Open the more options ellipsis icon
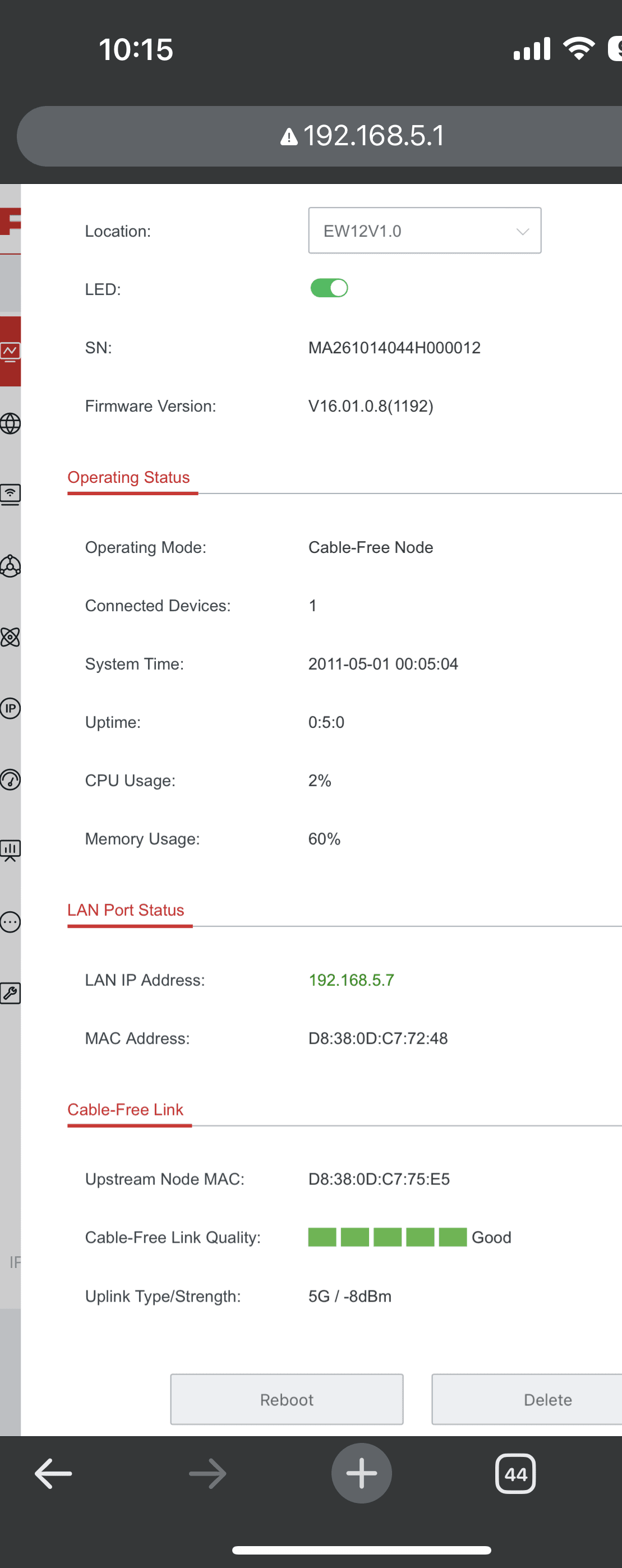Image resolution: width=622 pixels, height=1568 pixels. click(10, 922)
